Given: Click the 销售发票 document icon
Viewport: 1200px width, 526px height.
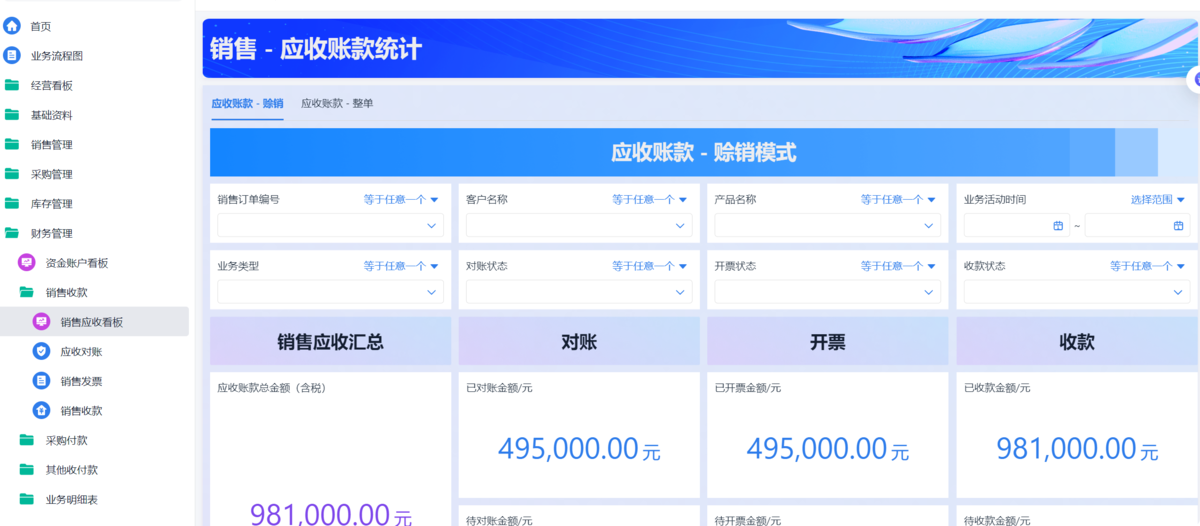Looking at the screenshot, I should (41, 381).
